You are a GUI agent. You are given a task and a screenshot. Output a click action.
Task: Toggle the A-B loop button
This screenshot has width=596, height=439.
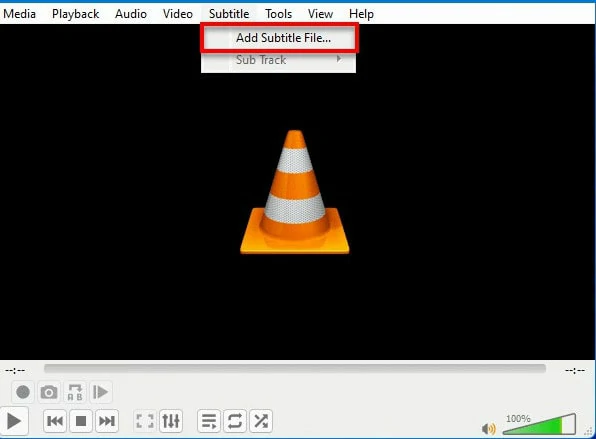click(x=74, y=392)
